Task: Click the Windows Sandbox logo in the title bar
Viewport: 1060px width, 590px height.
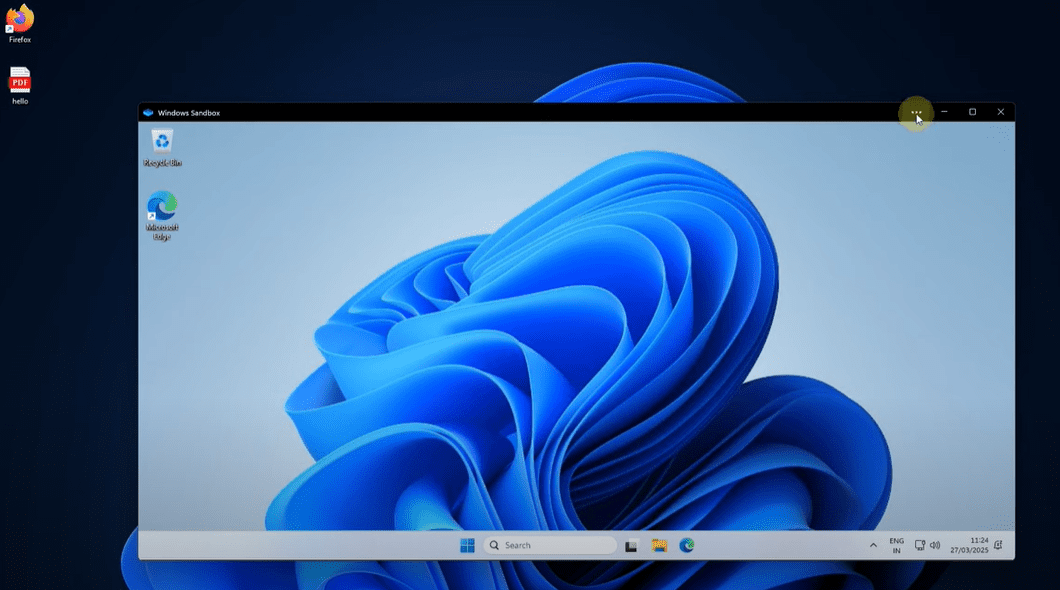Action: pyautogui.click(x=146, y=112)
